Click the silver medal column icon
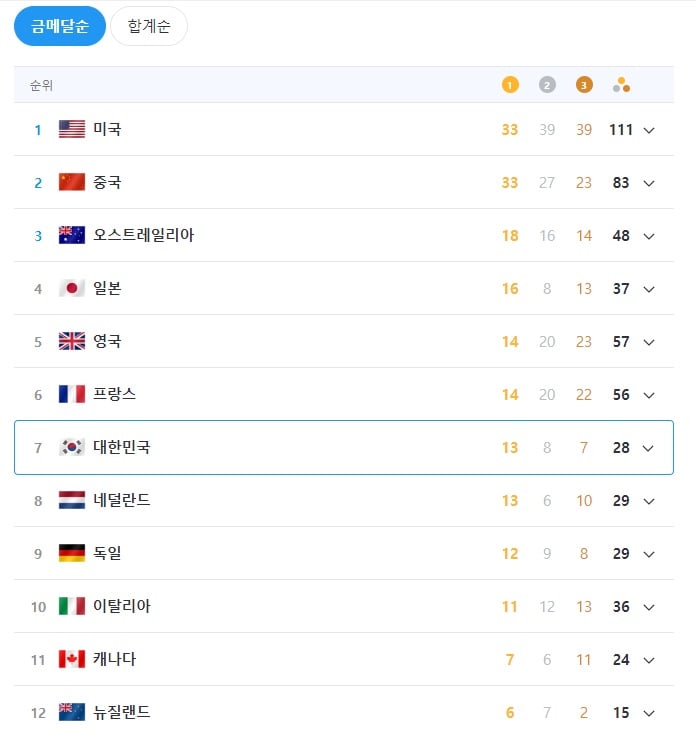This screenshot has width=696, height=735. tap(547, 85)
